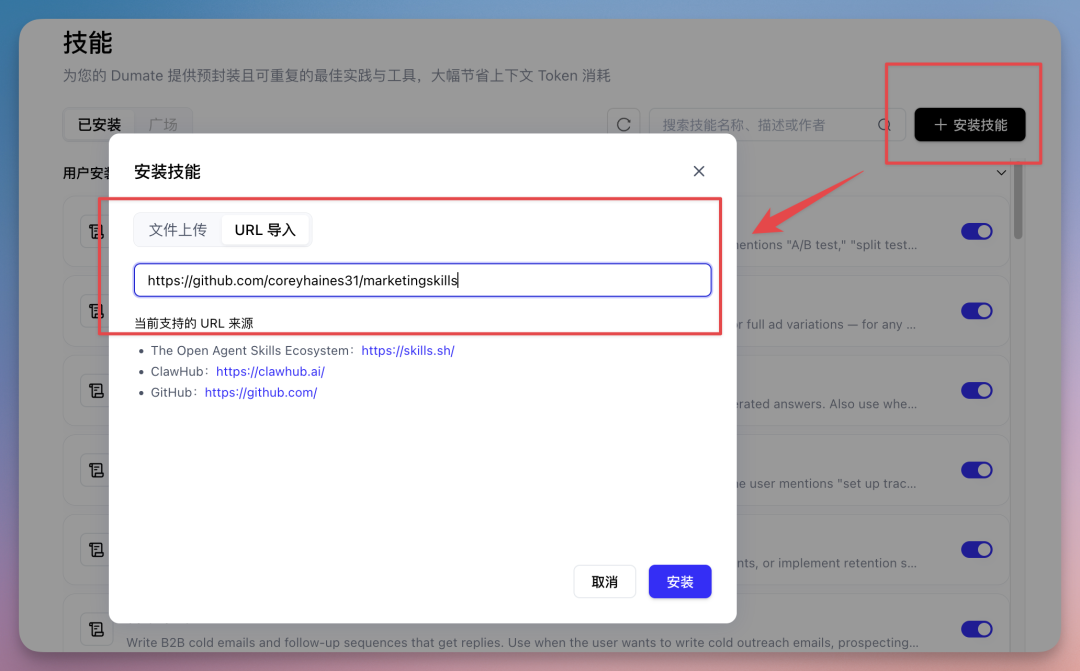Open the https://skills.sh/ link
This screenshot has width=1080, height=671.
pos(408,350)
